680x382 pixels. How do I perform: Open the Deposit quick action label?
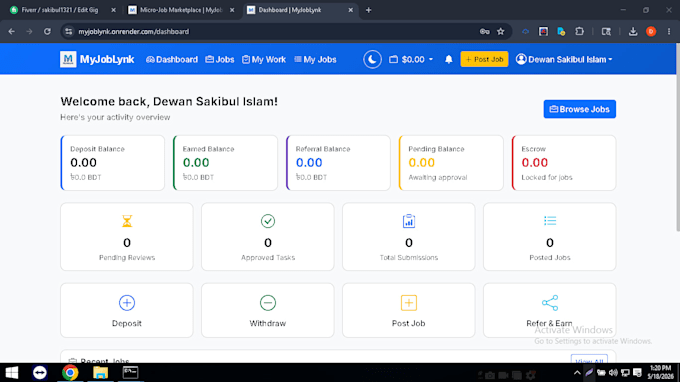(127, 323)
